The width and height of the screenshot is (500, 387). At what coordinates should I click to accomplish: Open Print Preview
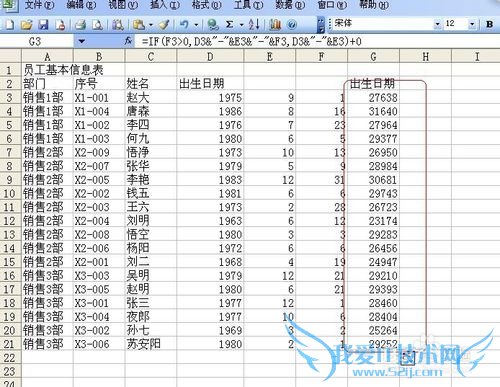click(97, 25)
